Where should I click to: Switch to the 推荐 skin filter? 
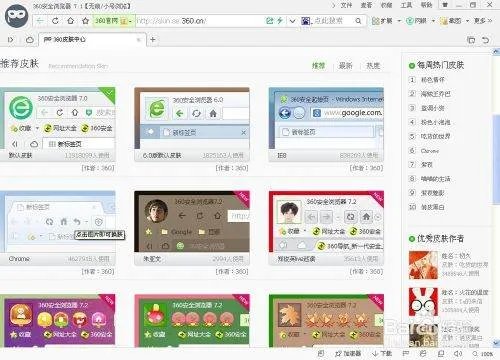coord(318,66)
